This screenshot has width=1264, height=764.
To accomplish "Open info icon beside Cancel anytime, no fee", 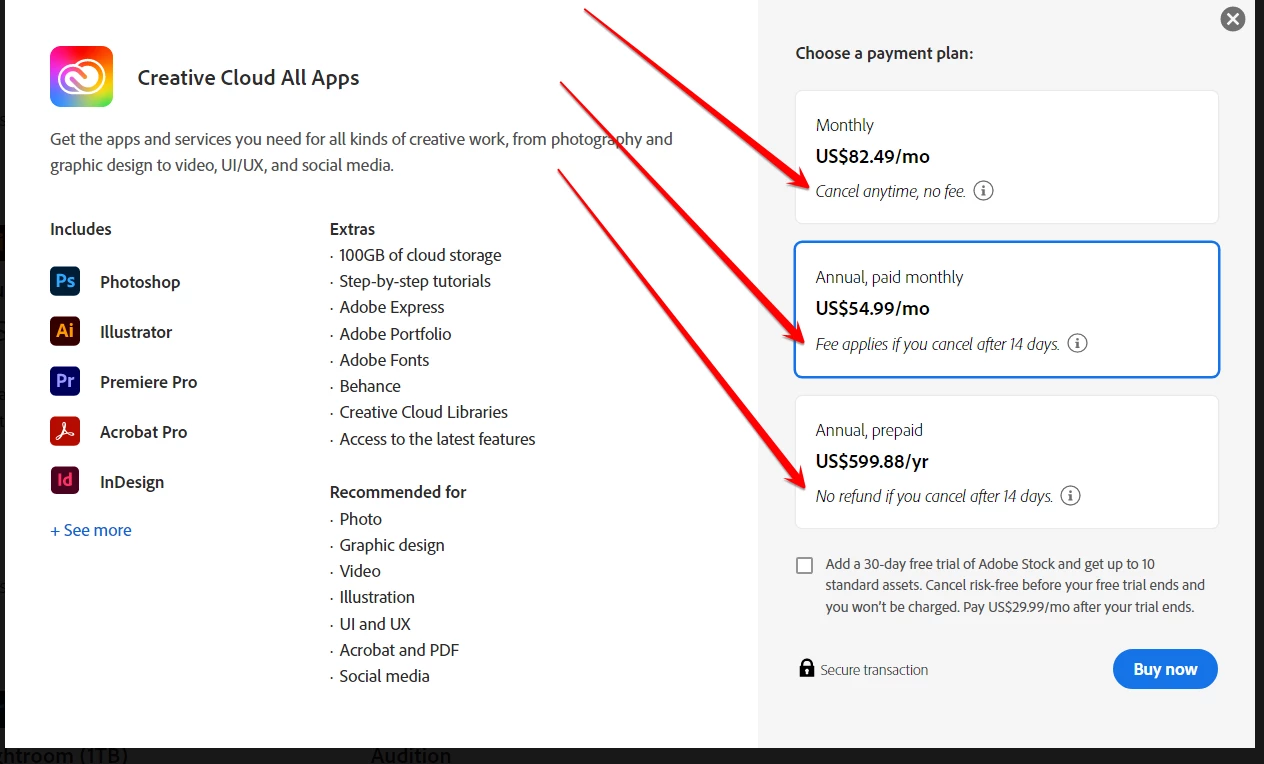I will (983, 190).
